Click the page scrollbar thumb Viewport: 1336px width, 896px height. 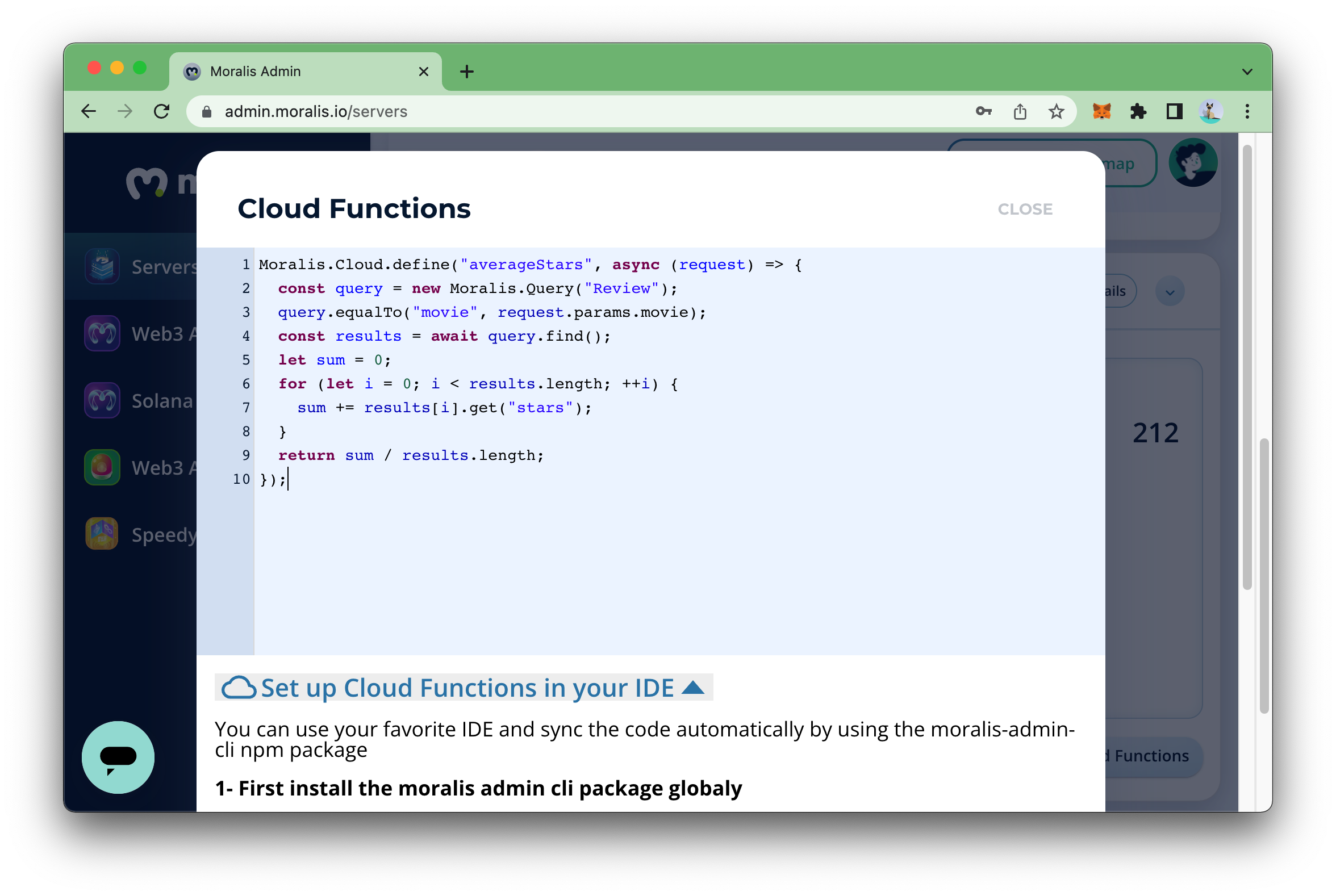[1264, 576]
